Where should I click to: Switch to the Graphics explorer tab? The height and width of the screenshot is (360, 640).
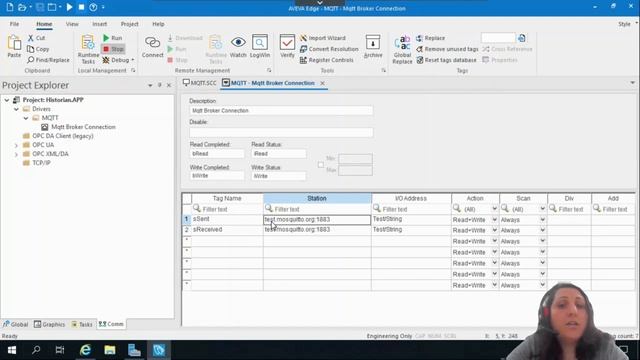point(49,324)
